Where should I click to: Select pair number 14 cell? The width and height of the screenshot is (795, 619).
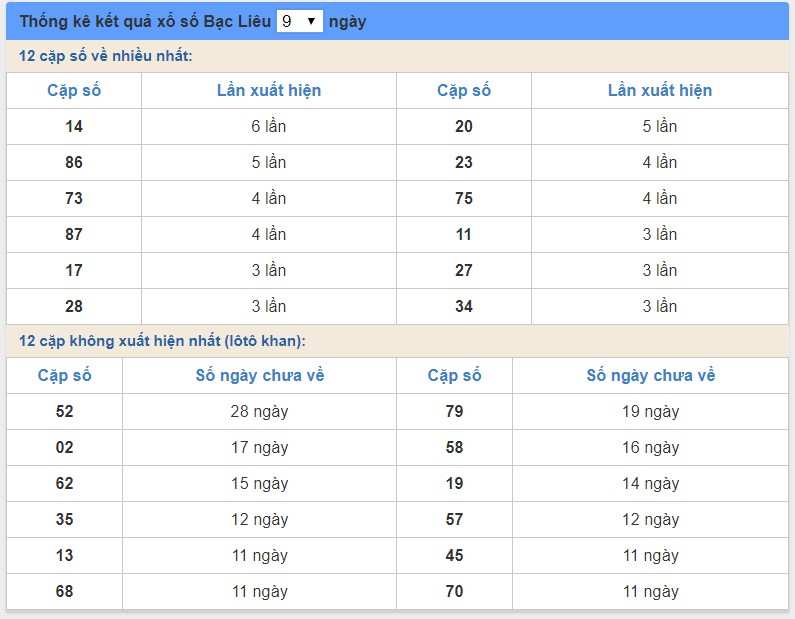pyautogui.click(x=74, y=126)
